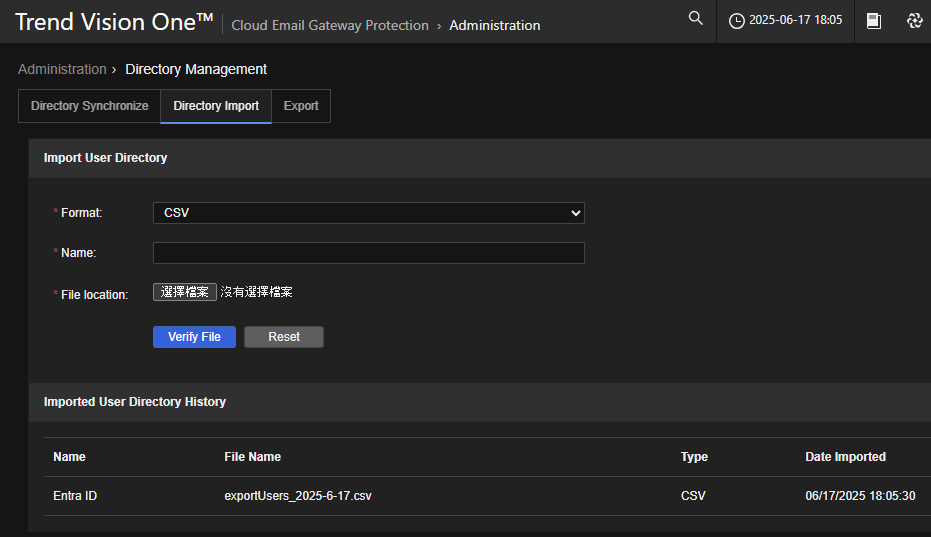Select the Directory Import tab
Image resolution: width=931 pixels, height=537 pixels.
[x=216, y=106]
